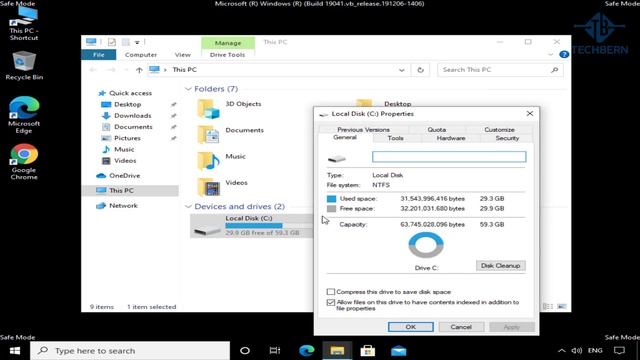Switch to Tools tab in Properties

(x=396, y=138)
